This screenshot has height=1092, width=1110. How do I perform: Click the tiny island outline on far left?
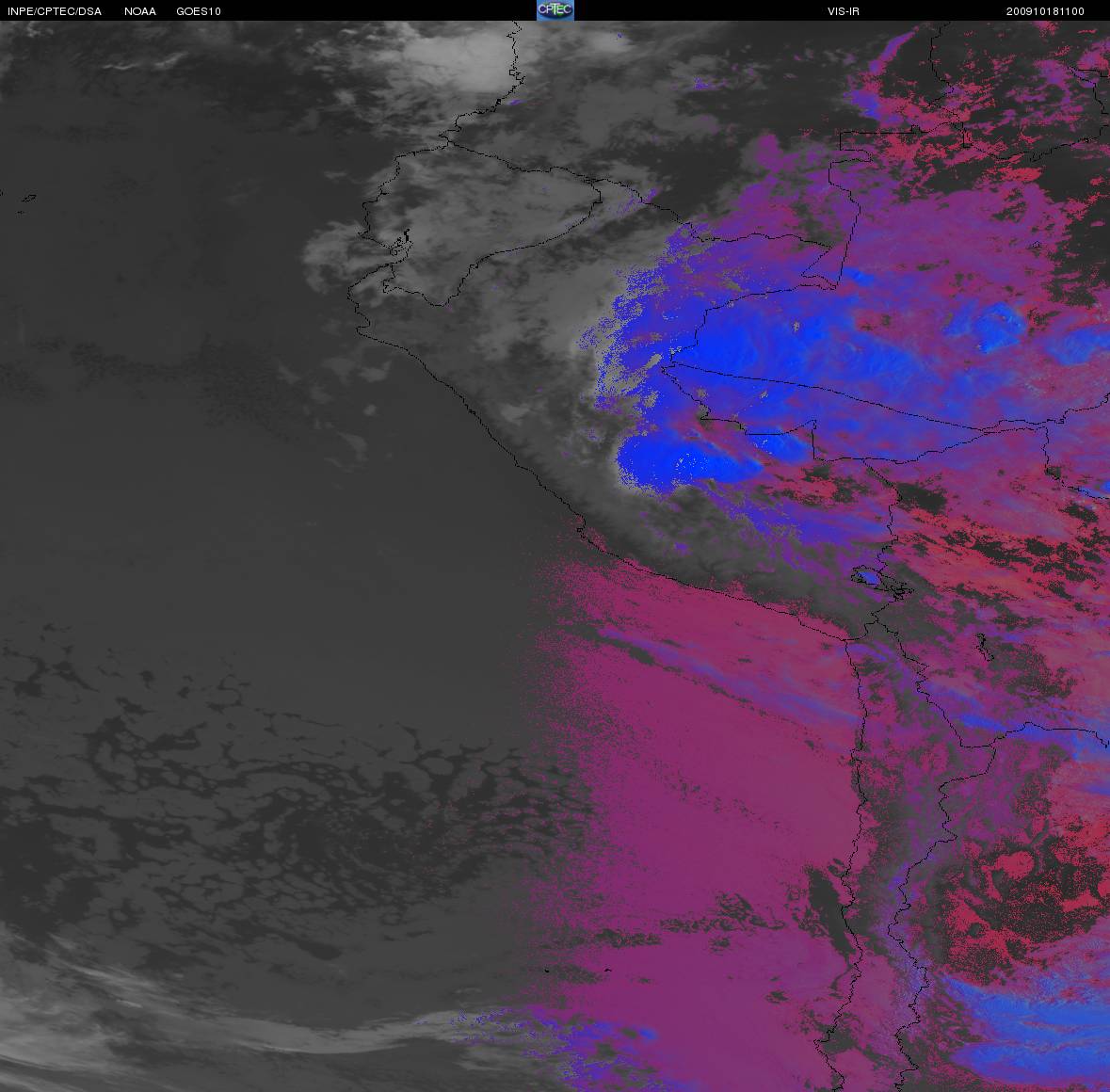point(27,199)
